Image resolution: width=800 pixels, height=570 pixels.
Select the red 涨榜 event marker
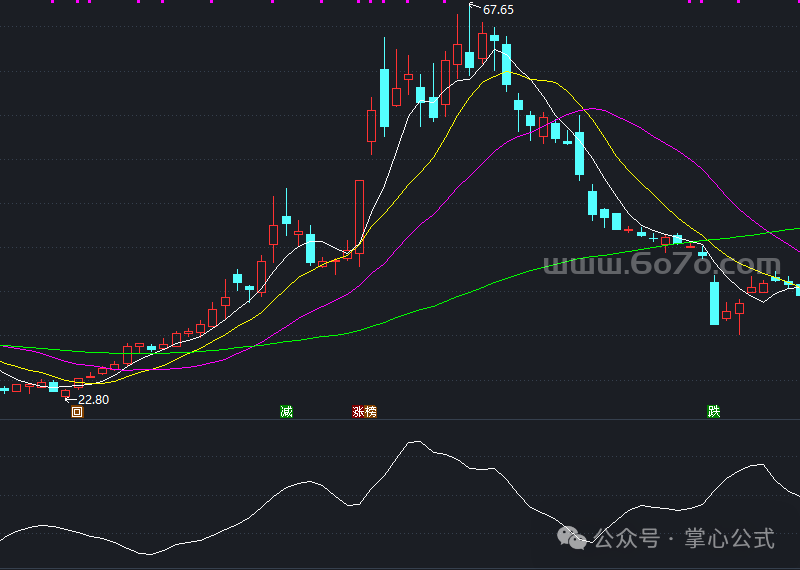(x=364, y=412)
